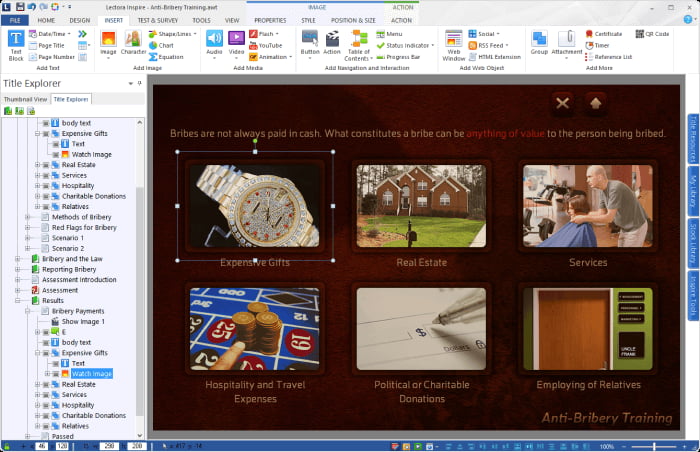This screenshot has width=700, height=452.
Task: Insert a Video object
Action: [x=236, y=43]
